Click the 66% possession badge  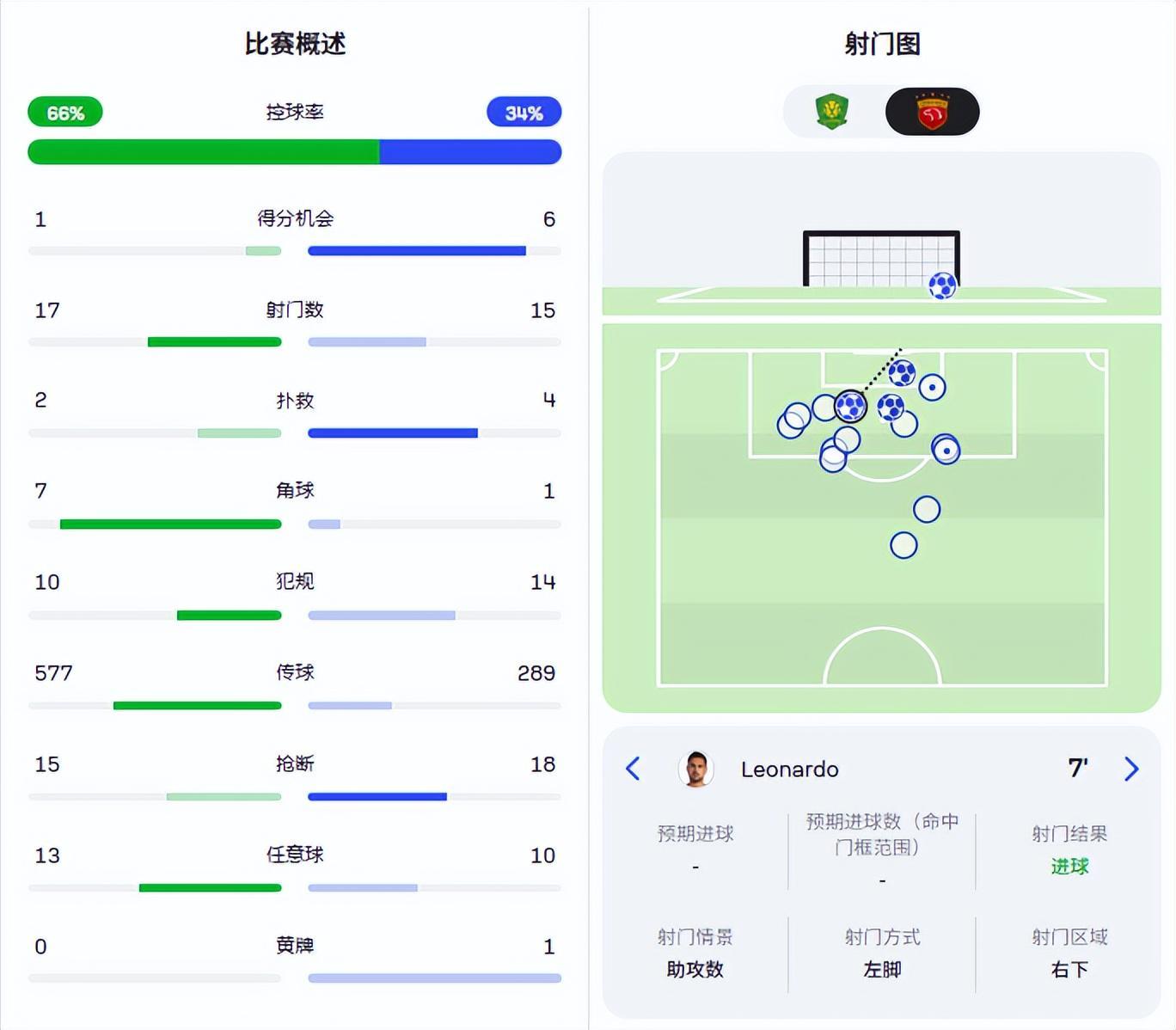tap(65, 113)
